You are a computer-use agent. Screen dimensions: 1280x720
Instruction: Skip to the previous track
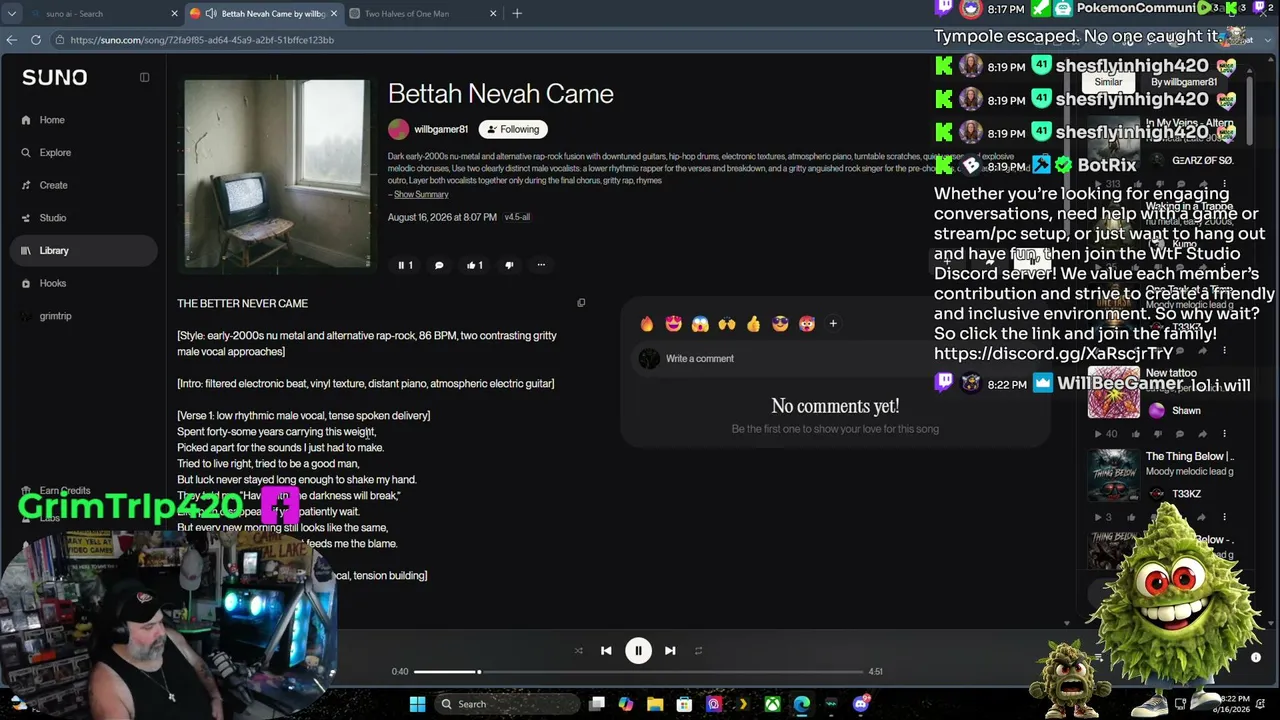point(606,651)
